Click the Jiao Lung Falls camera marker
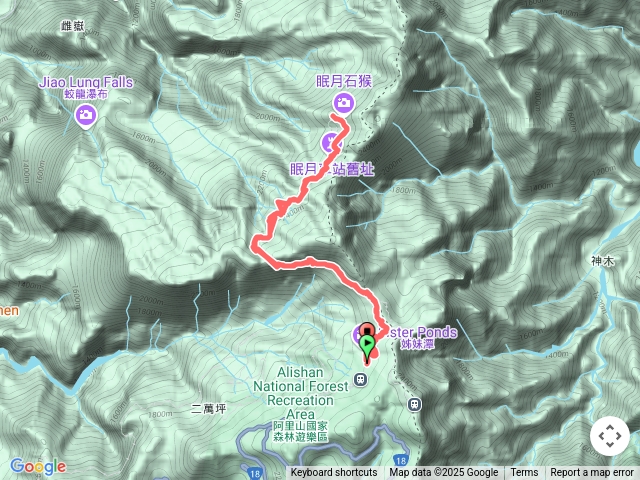640x480 pixels. click(x=85, y=116)
